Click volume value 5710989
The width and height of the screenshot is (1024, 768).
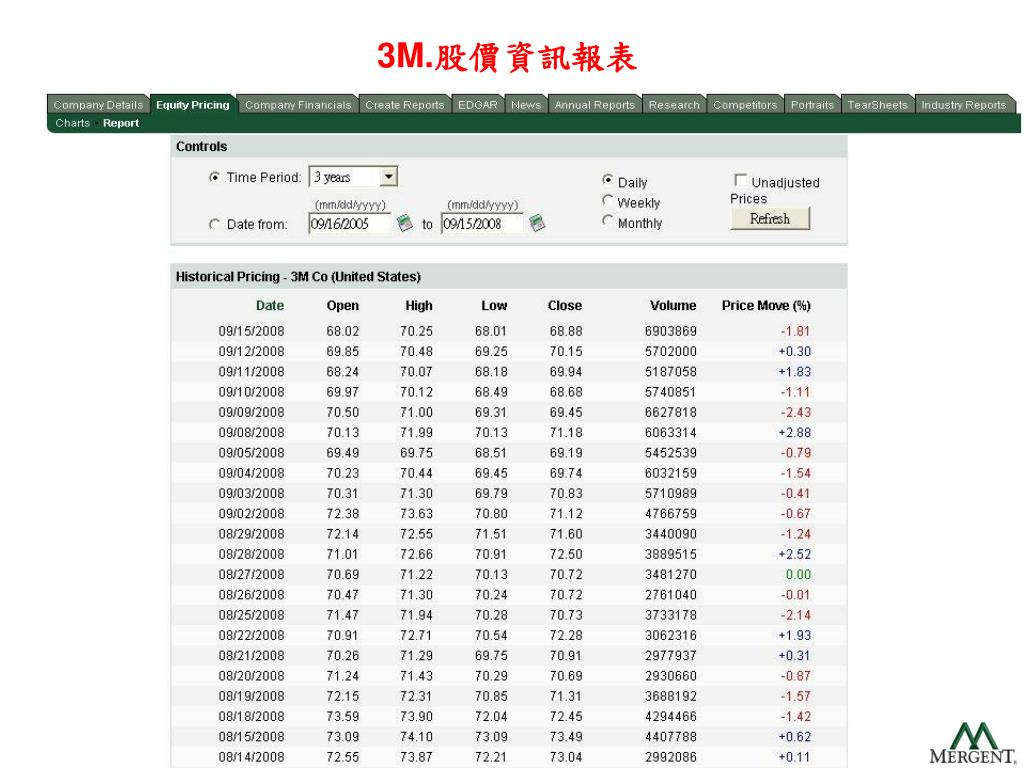click(671, 493)
